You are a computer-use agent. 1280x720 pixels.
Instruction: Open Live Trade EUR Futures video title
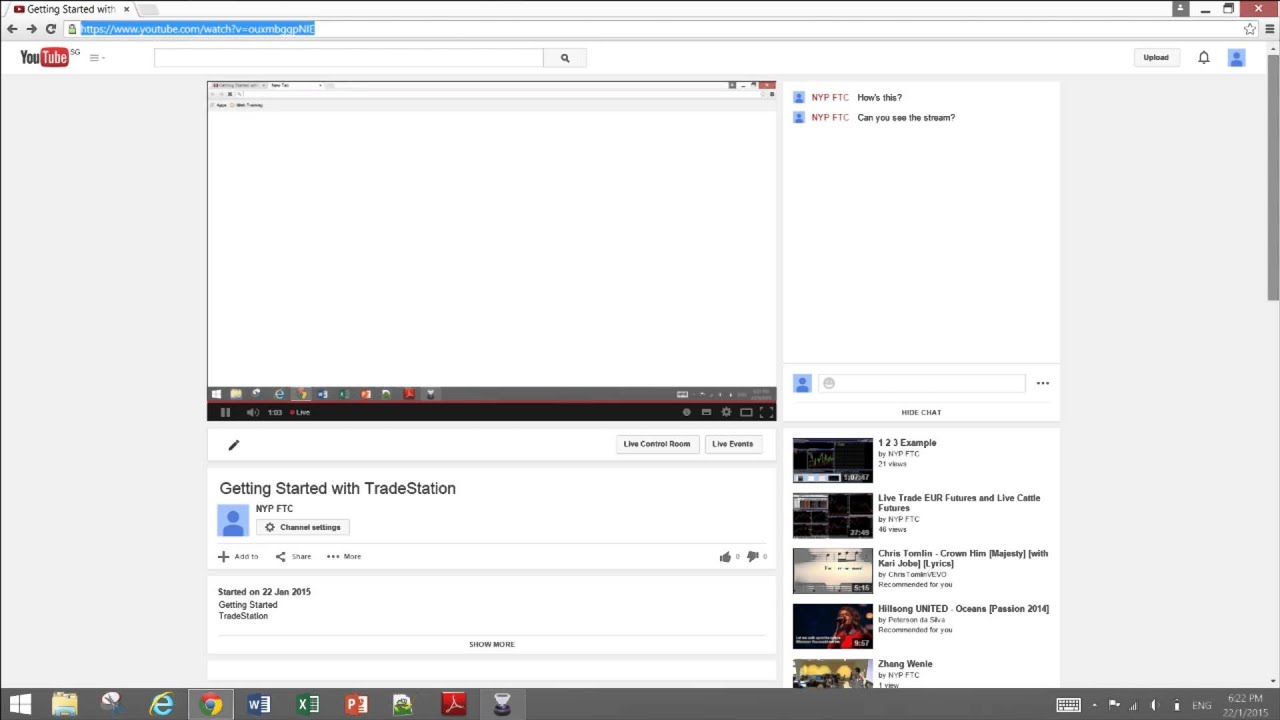[x=959, y=502]
